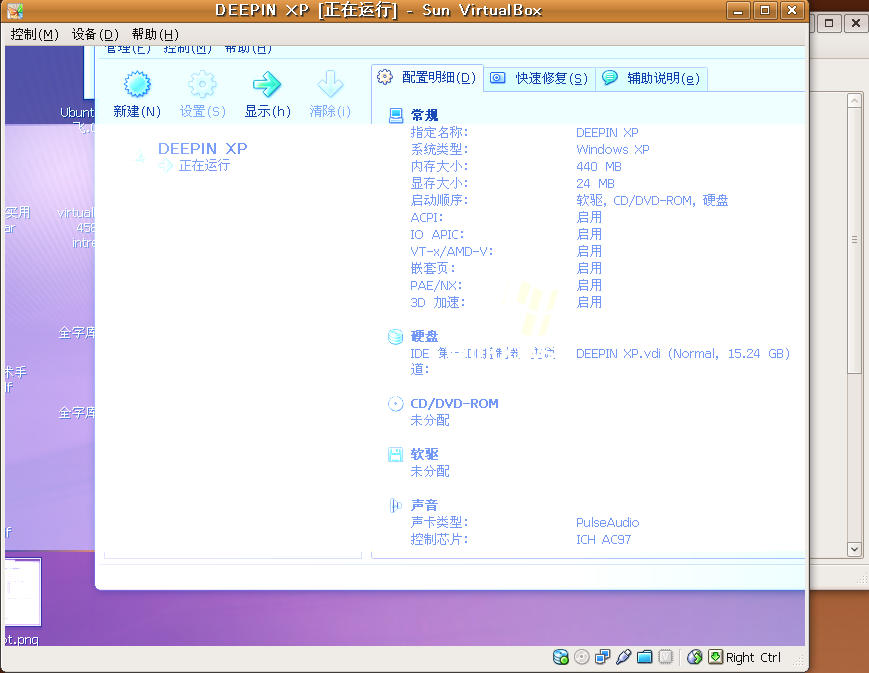Click the 硬盘 hard disk section icon

pos(396,336)
